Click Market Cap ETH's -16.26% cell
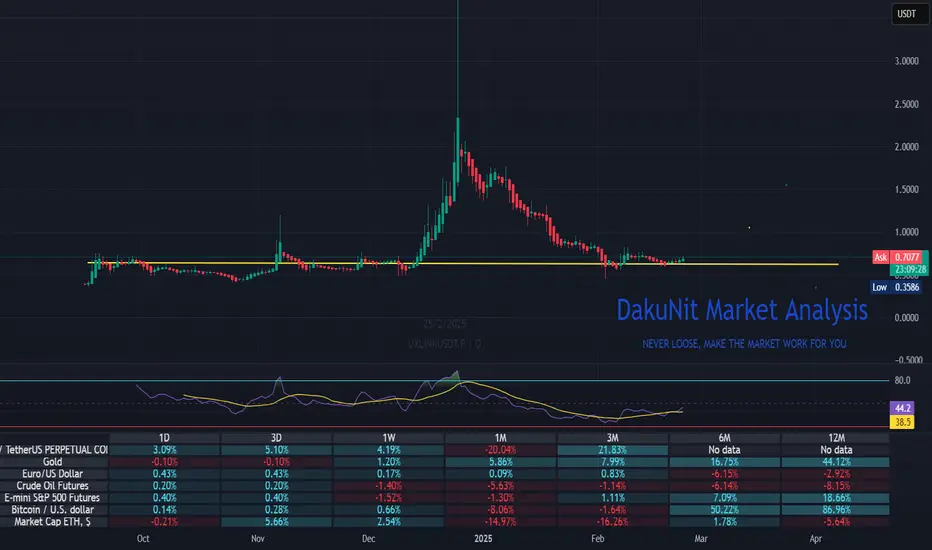This screenshot has height=550, width=932. pos(613,521)
